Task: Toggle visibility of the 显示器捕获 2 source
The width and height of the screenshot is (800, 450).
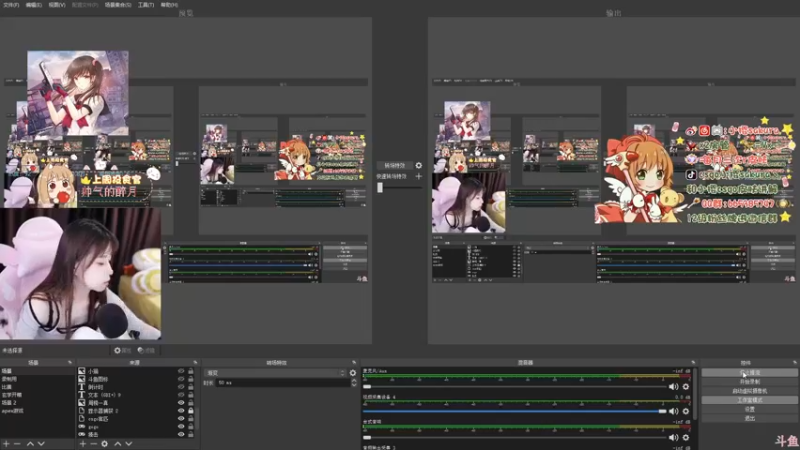Action: pos(181,410)
